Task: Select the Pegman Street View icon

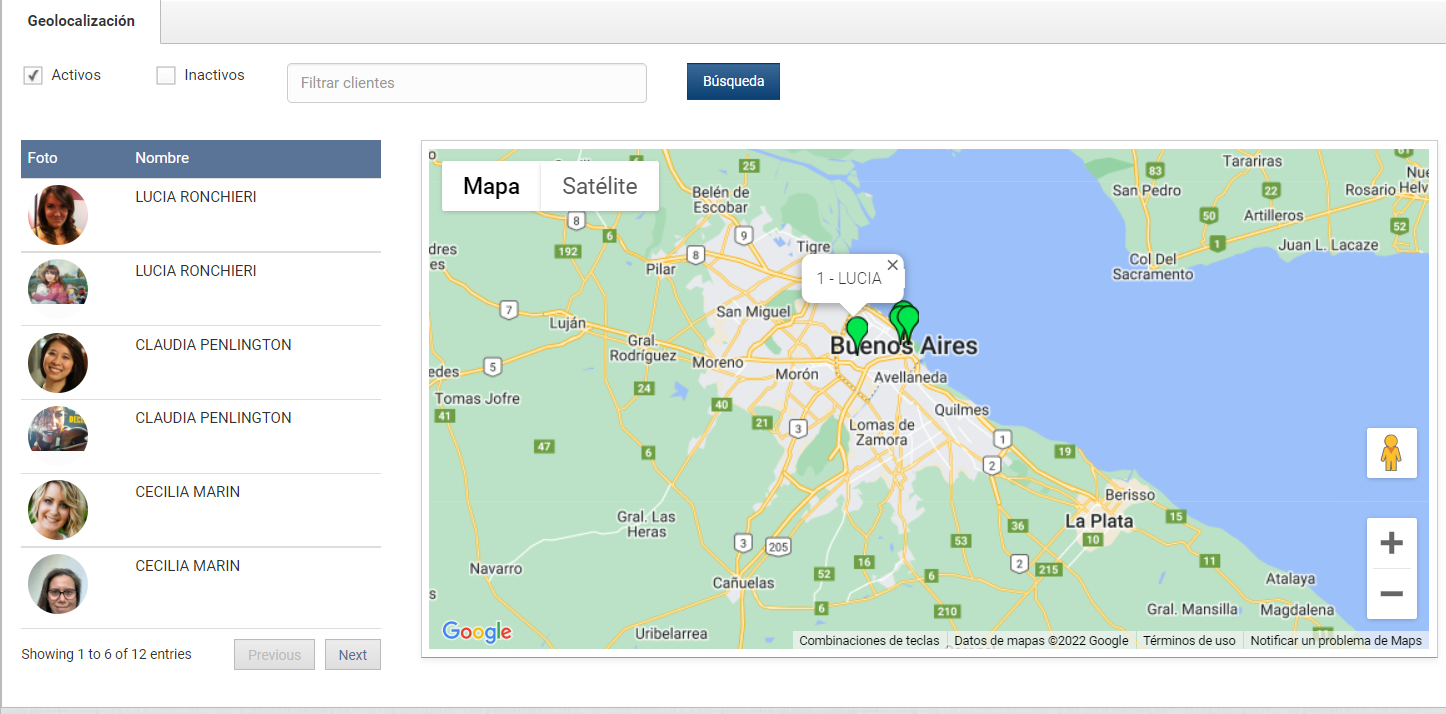Action: point(1391,452)
